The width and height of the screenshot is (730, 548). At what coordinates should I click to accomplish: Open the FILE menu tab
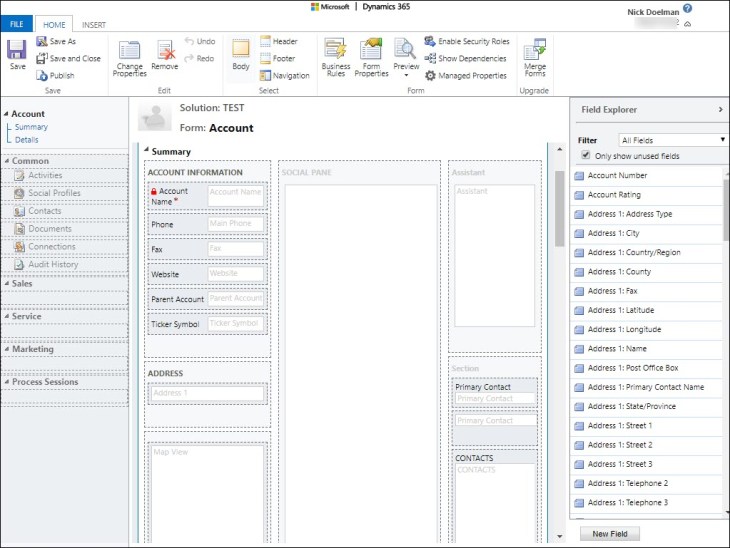tap(16, 24)
